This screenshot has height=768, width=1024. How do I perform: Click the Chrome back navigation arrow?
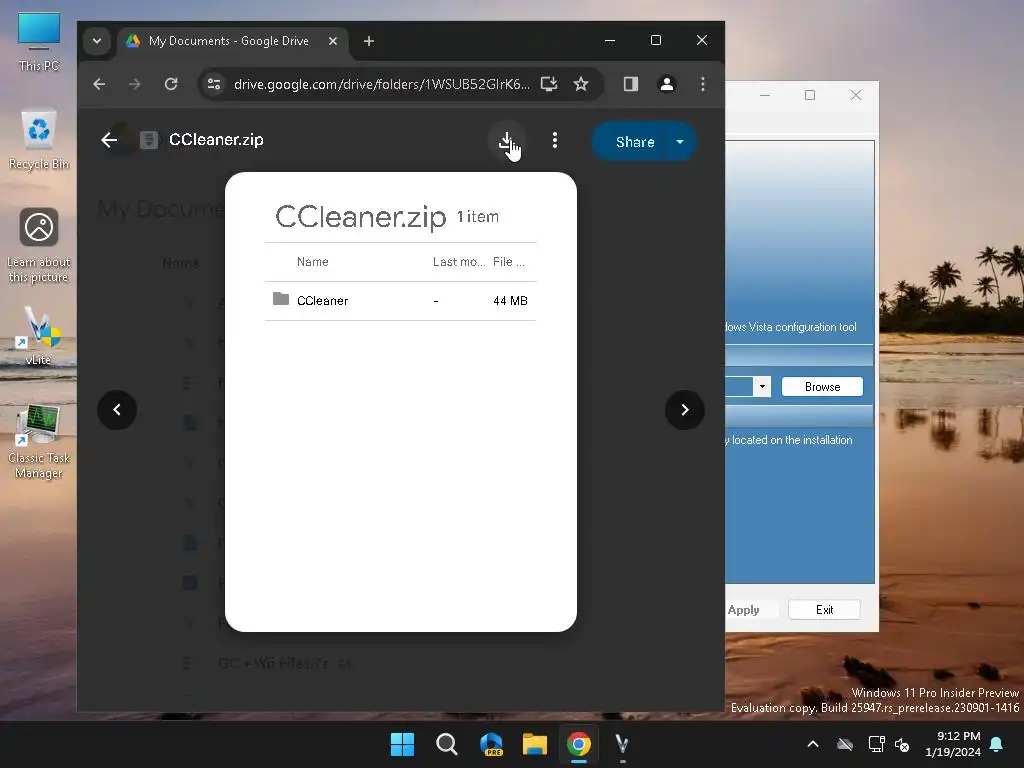(99, 84)
